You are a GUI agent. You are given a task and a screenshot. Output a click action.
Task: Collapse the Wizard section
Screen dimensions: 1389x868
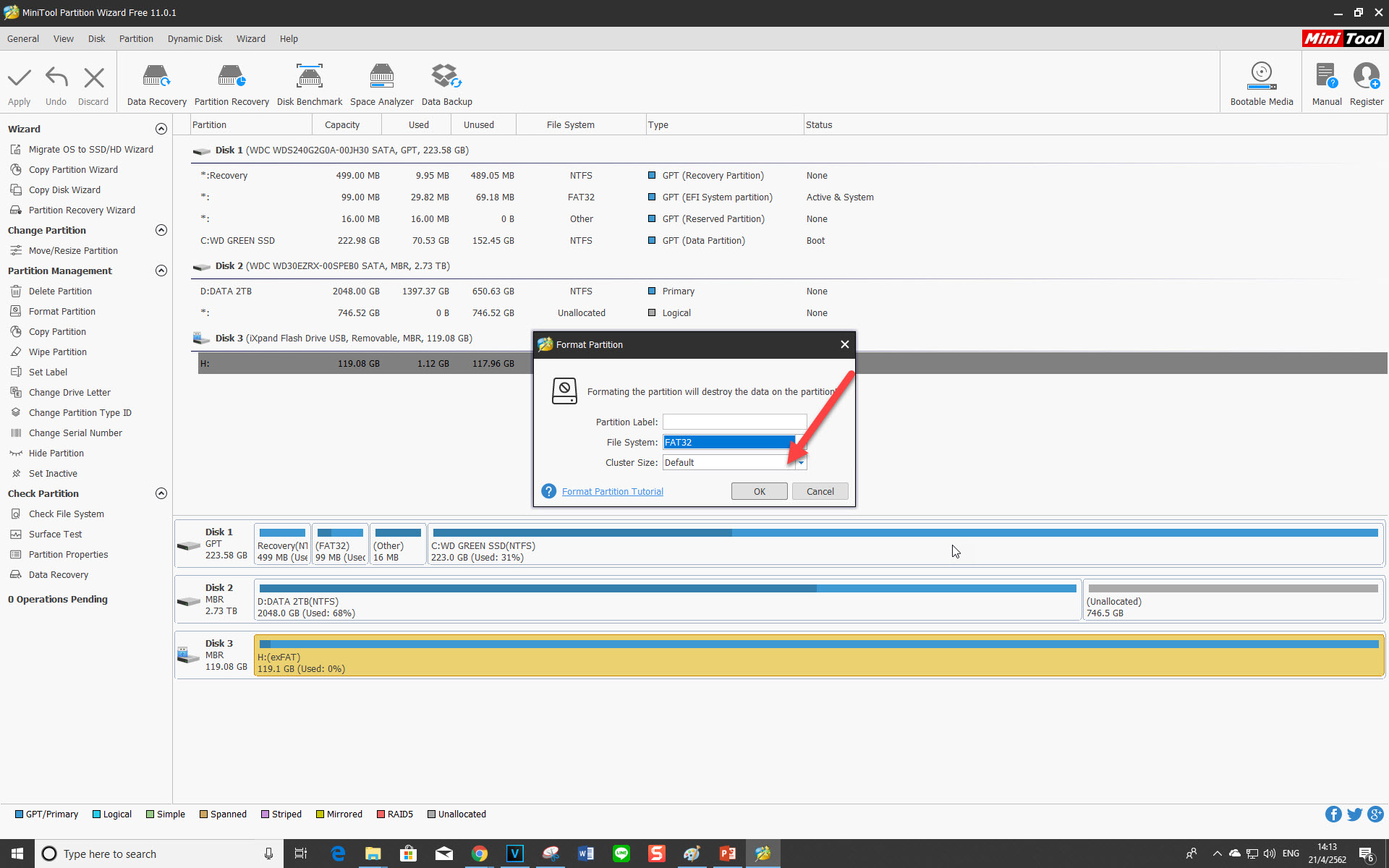point(161,129)
